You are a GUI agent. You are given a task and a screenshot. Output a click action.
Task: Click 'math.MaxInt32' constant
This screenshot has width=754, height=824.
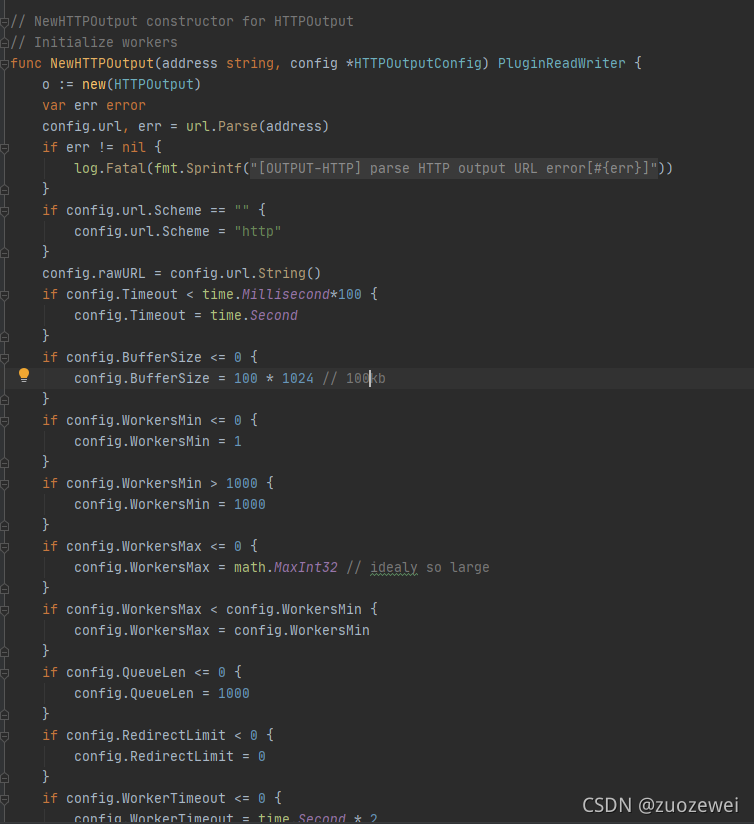(x=285, y=568)
